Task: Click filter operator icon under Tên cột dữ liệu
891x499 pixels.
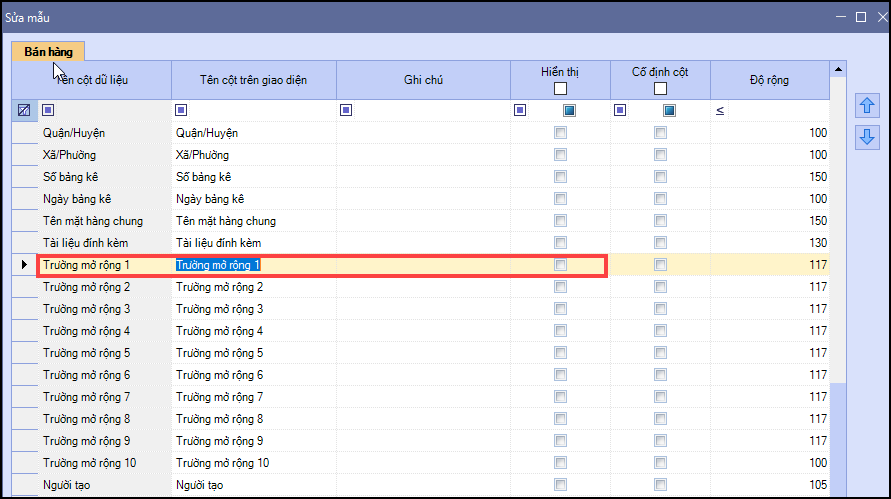Action: click(48, 110)
